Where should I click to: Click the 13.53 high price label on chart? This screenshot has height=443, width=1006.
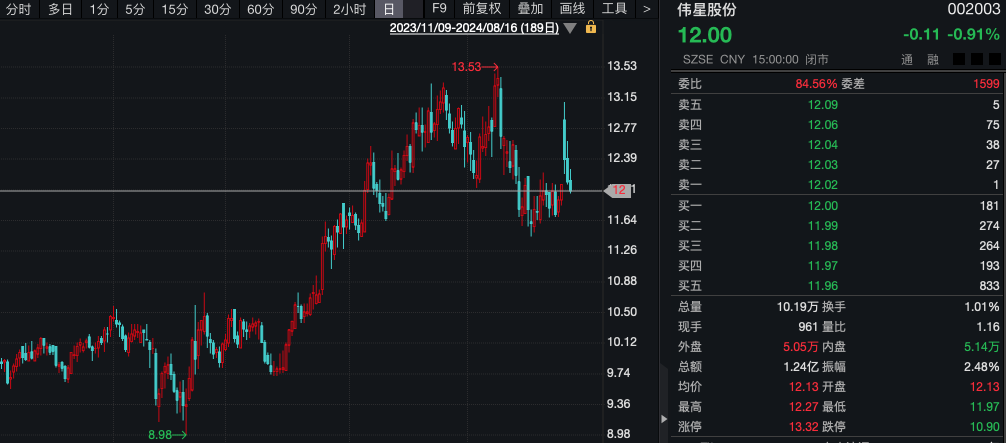466,66
